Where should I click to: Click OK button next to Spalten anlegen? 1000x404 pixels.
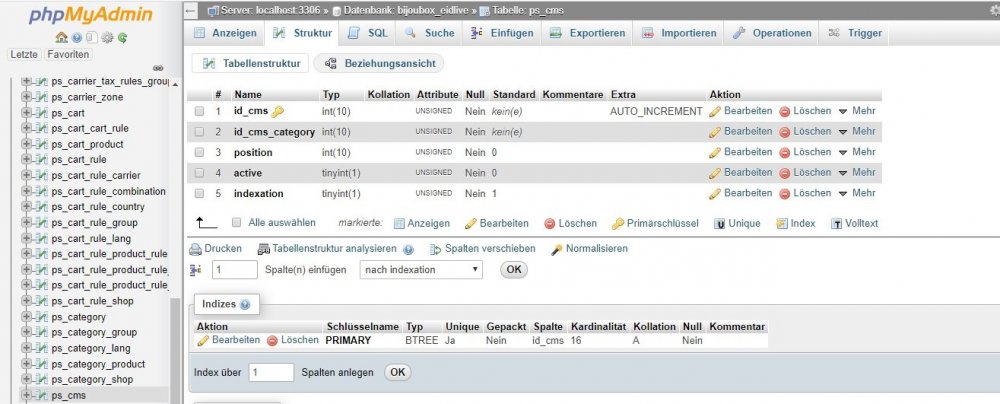[397, 372]
